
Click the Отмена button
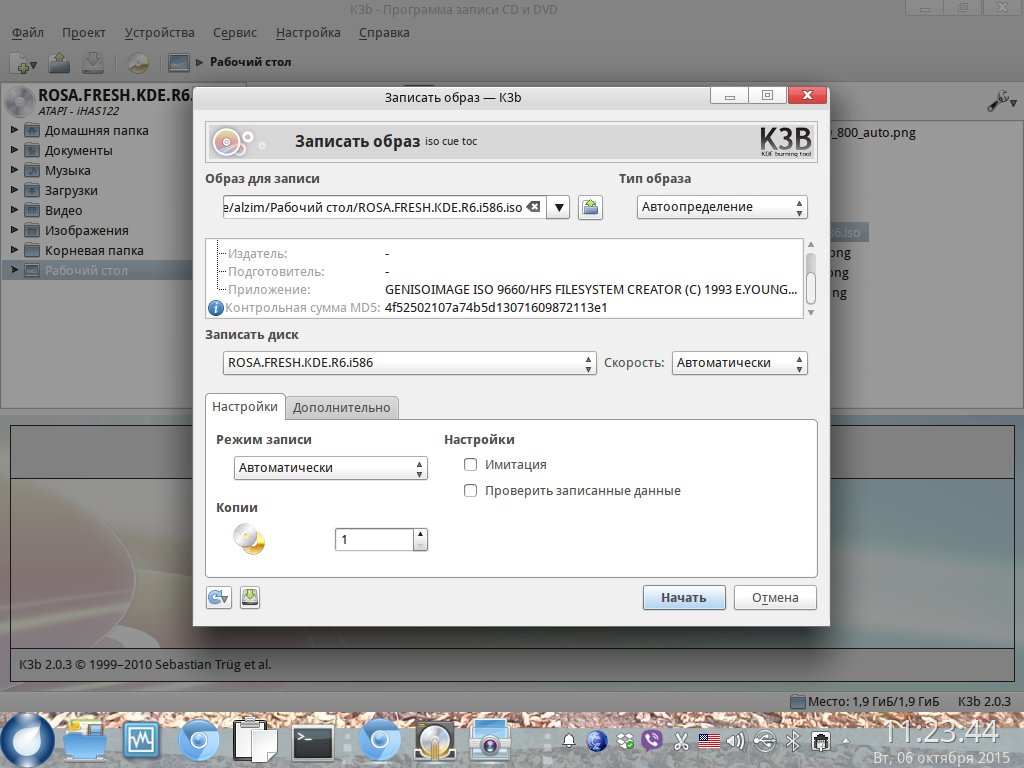pyautogui.click(x=775, y=598)
